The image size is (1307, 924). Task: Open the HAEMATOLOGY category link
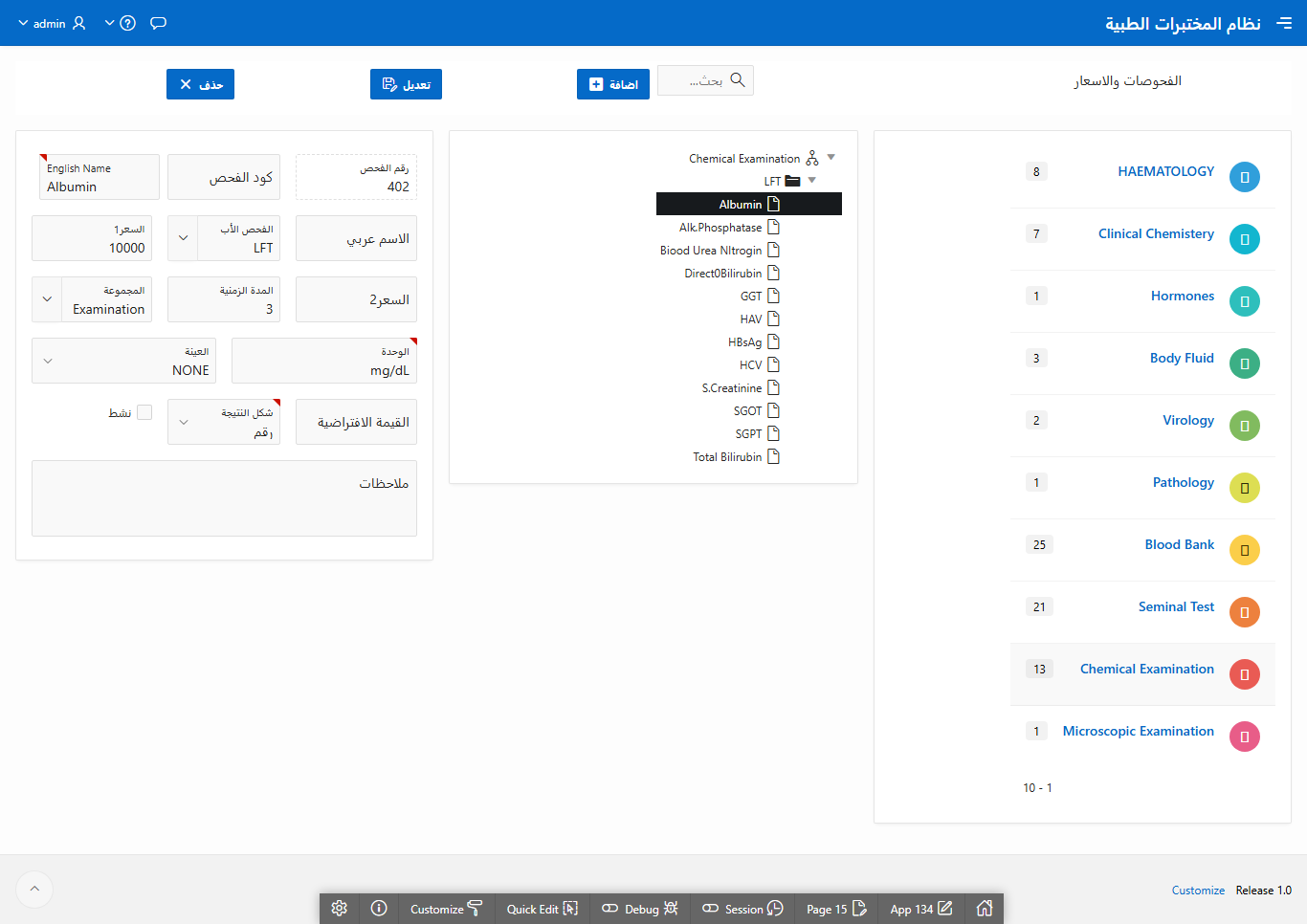pyautogui.click(x=1165, y=171)
